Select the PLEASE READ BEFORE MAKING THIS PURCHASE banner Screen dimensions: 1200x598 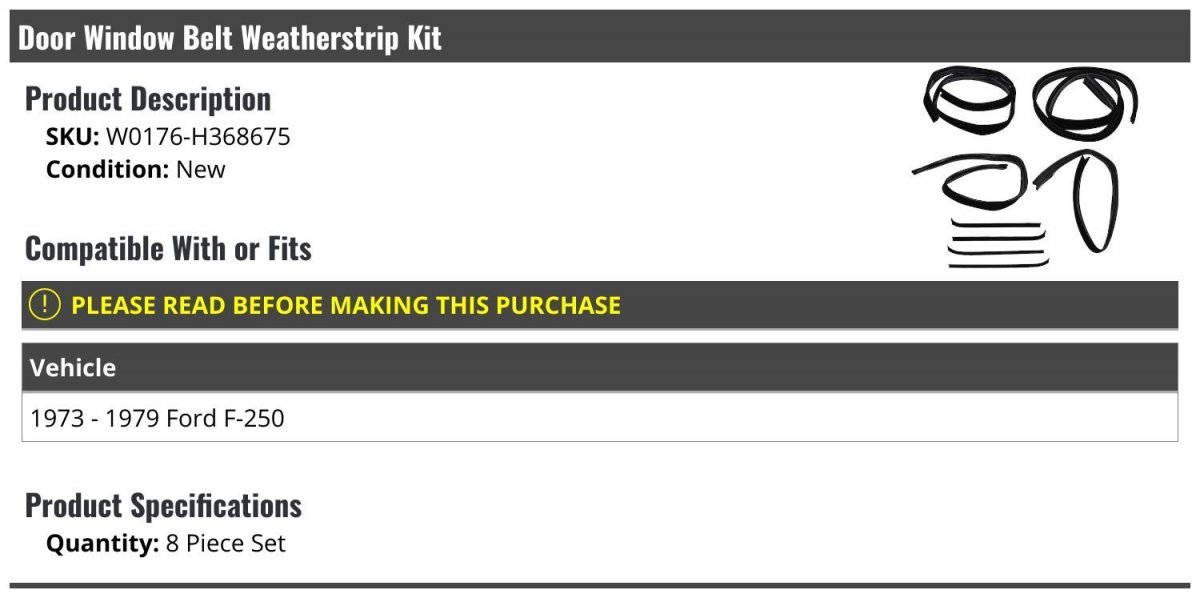coord(346,305)
